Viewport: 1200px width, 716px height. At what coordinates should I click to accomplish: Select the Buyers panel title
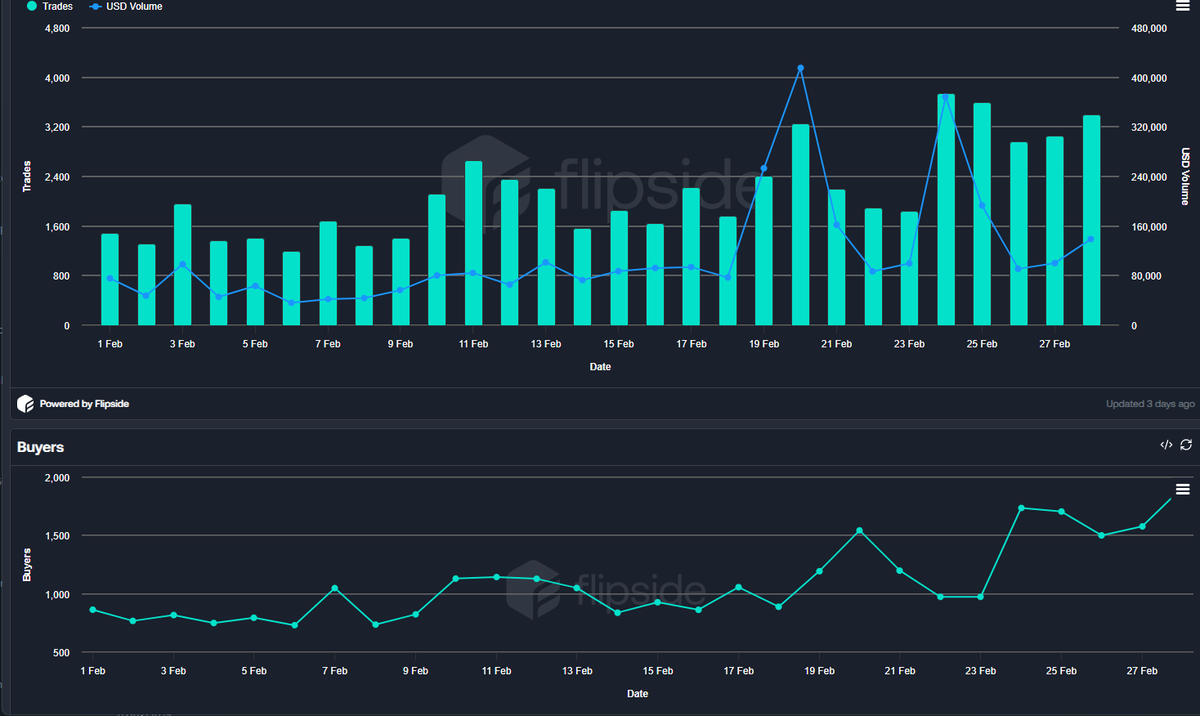pyautogui.click(x=40, y=447)
